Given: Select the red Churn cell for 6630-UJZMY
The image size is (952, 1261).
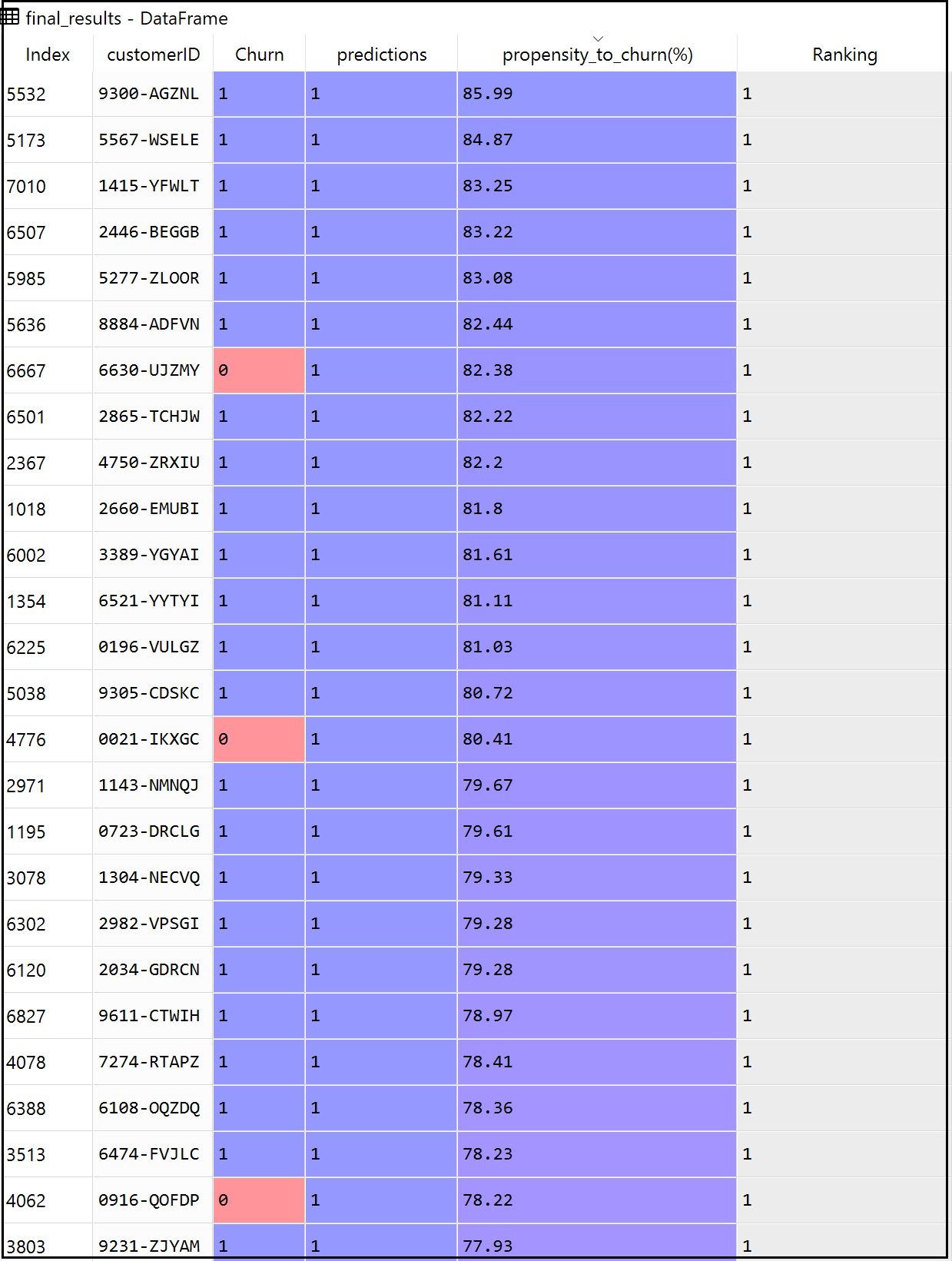Looking at the screenshot, I should [259, 370].
